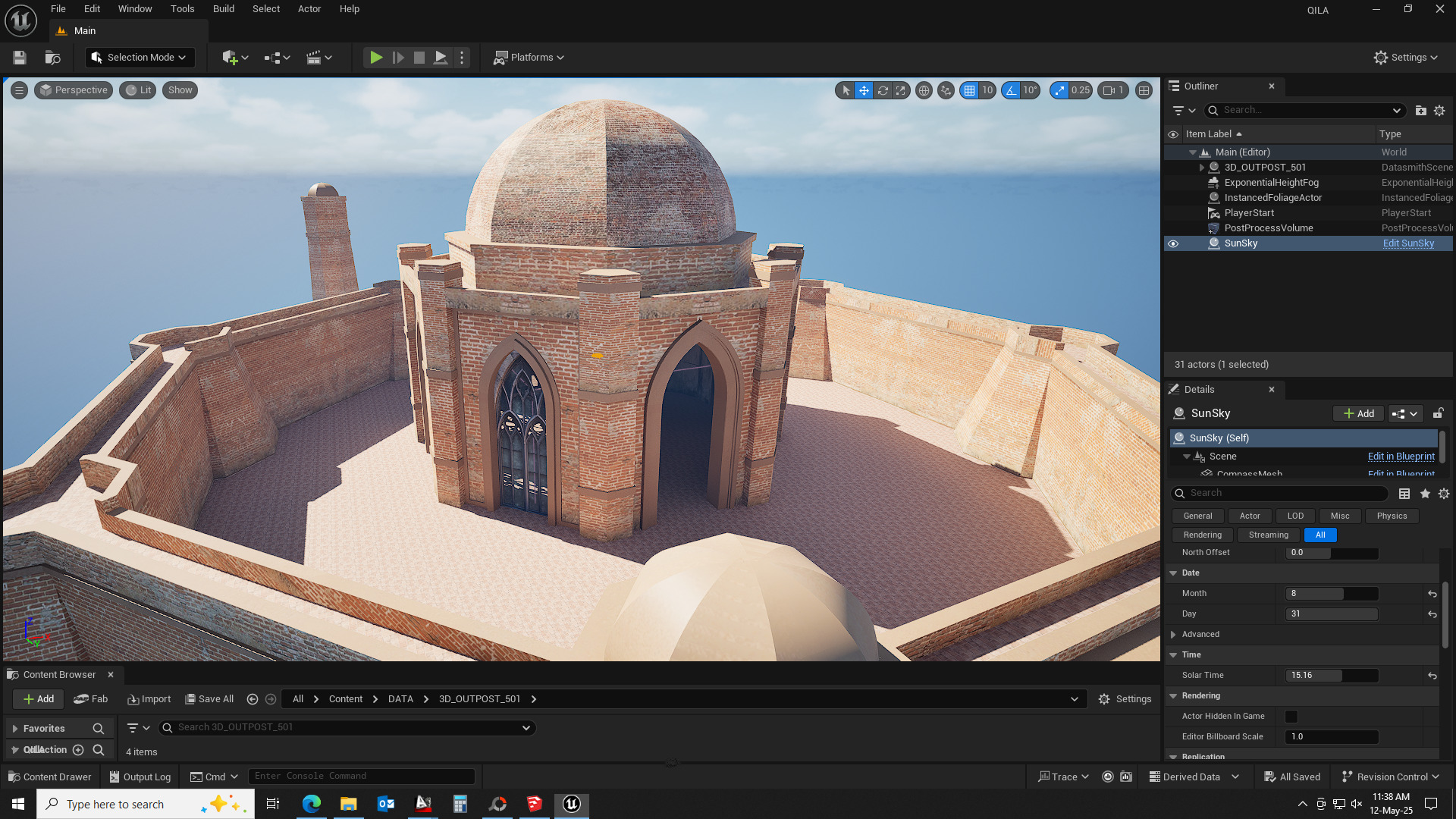Open Details panel settings gear icon
1456x819 pixels.
tap(1444, 494)
